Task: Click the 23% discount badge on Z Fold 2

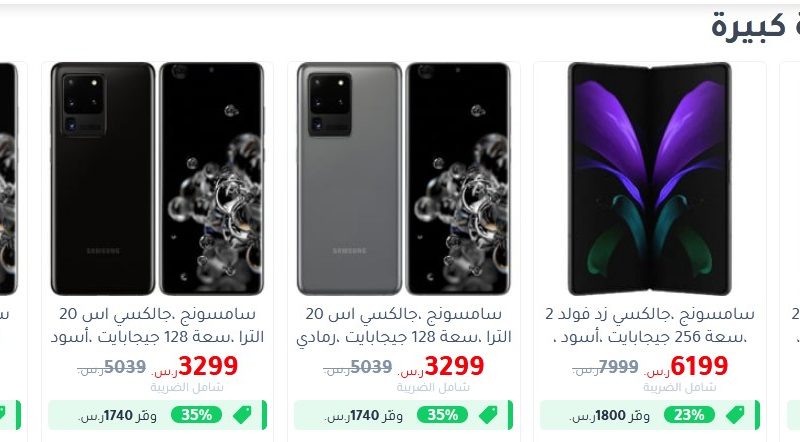Action: [689, 415]
